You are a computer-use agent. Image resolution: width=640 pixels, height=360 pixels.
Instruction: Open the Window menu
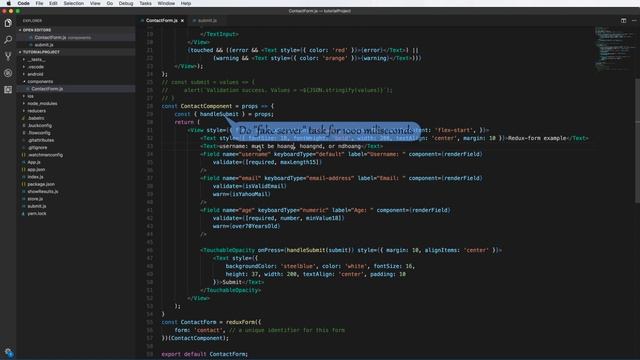coord(166,3)
